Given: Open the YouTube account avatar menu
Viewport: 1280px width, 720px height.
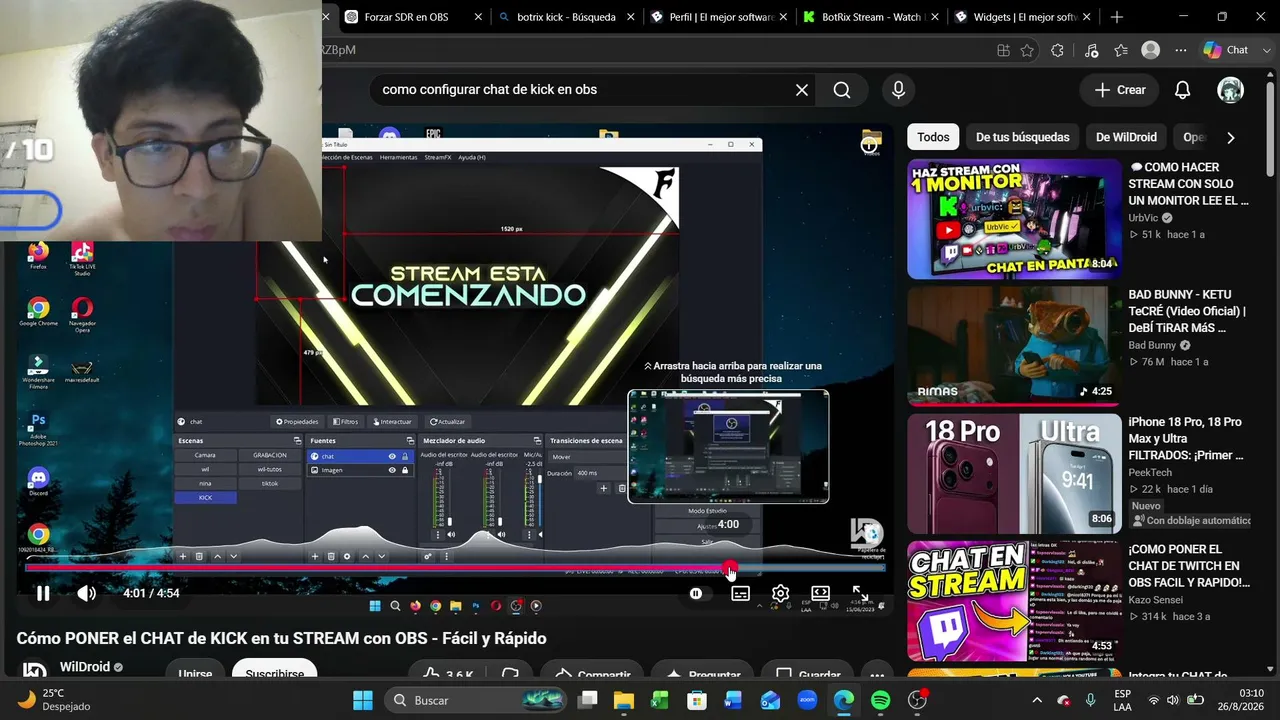Looking at the screenshot, I should [x=1230, y=90].
